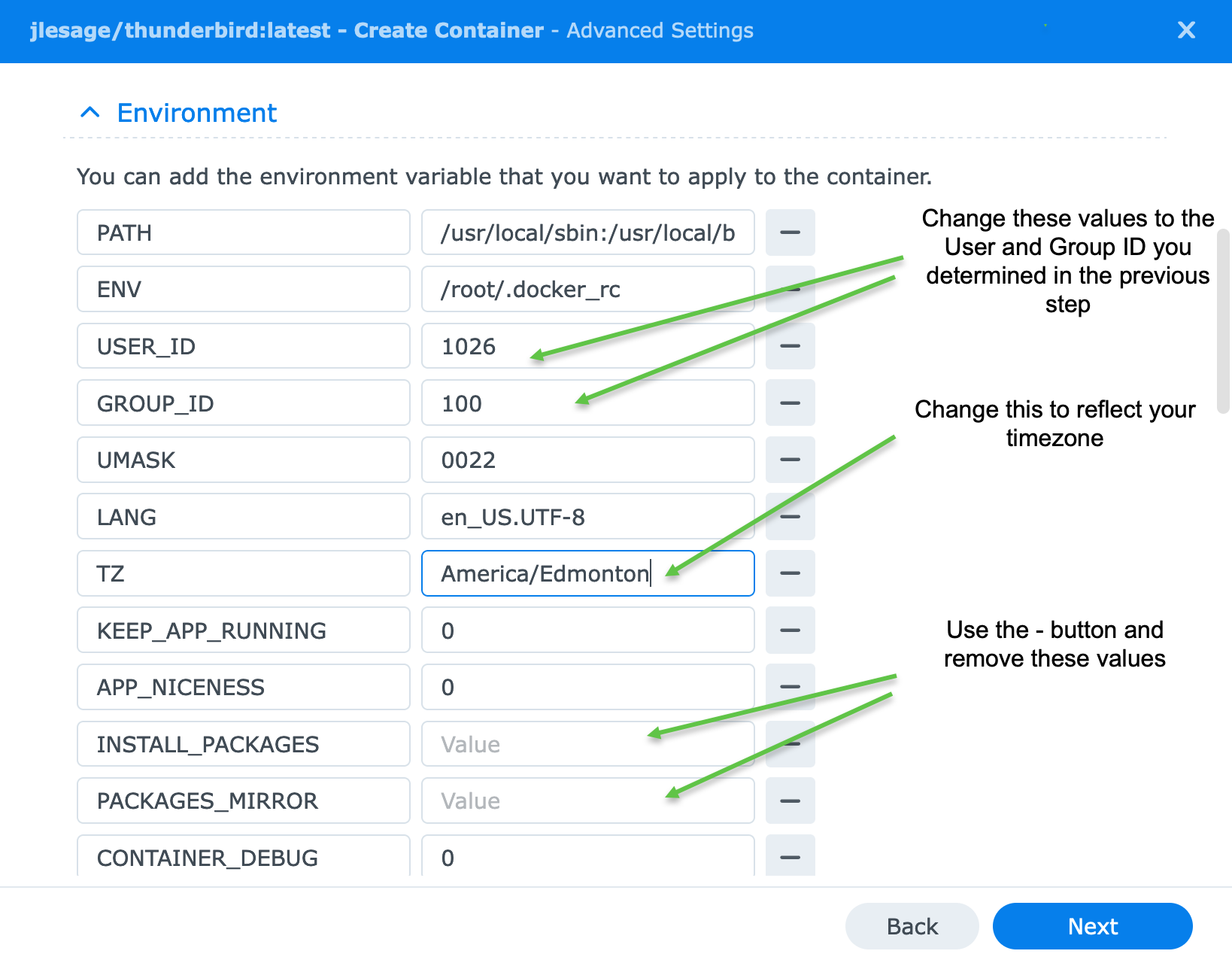1232x960 pixels.
Task: Click the dialog's vertical scrollbar
Action: 1224,322
